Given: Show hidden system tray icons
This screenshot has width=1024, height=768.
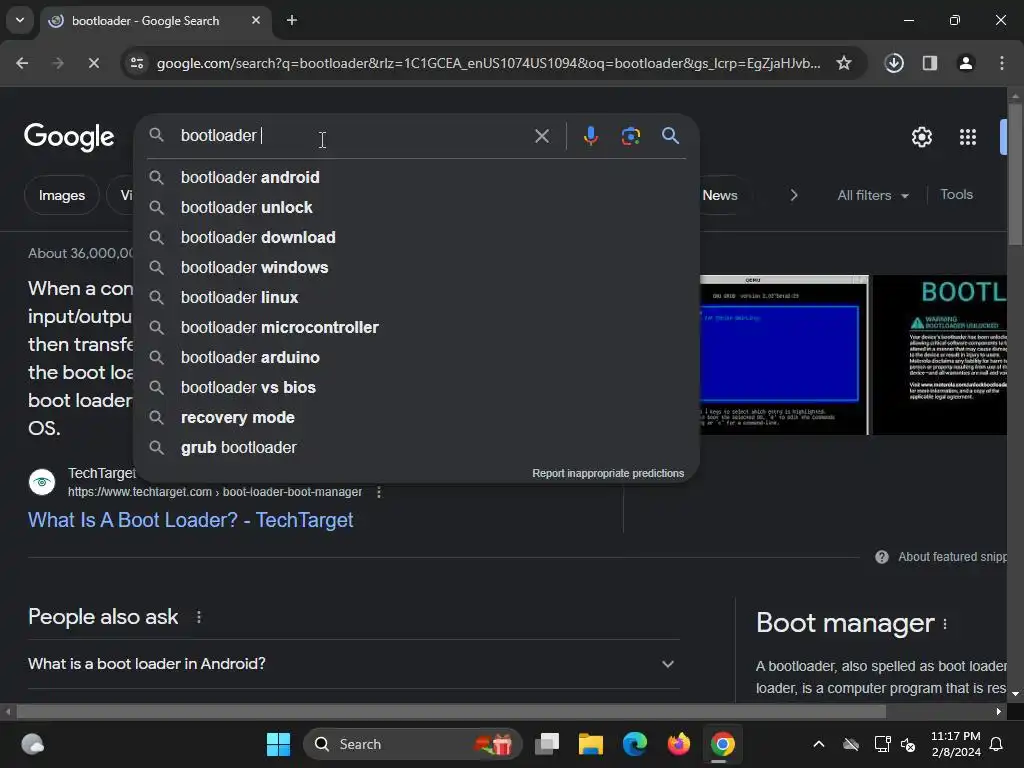Looking at the screenshot, I should tap(818, 744).
